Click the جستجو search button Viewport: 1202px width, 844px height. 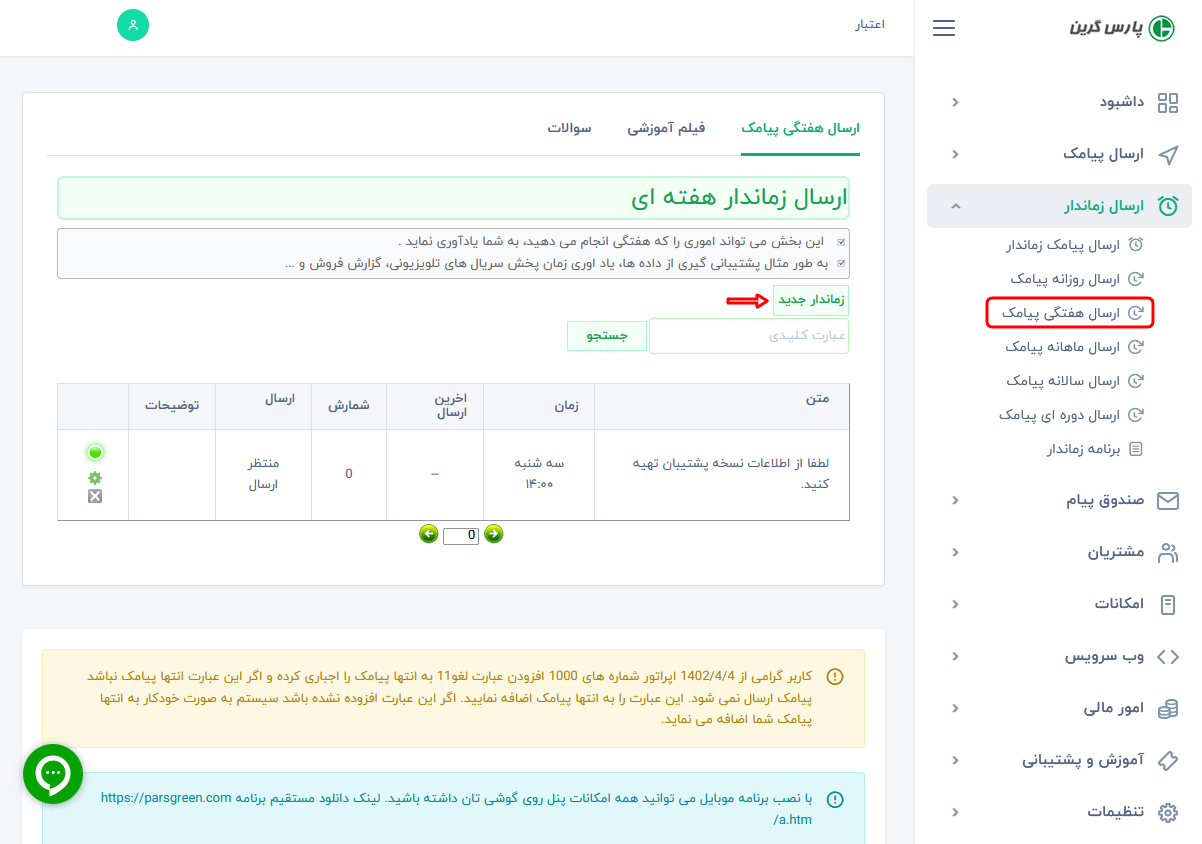607,336
